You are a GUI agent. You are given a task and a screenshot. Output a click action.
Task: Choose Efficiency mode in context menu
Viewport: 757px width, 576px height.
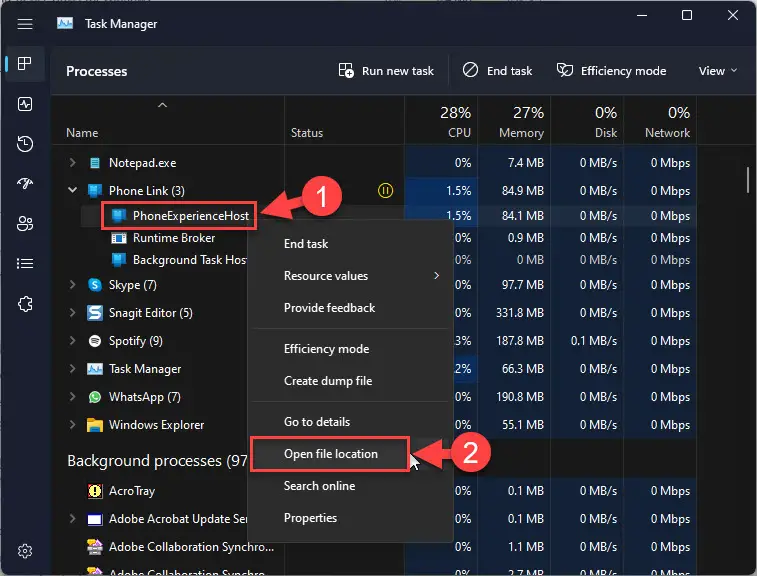351,349
